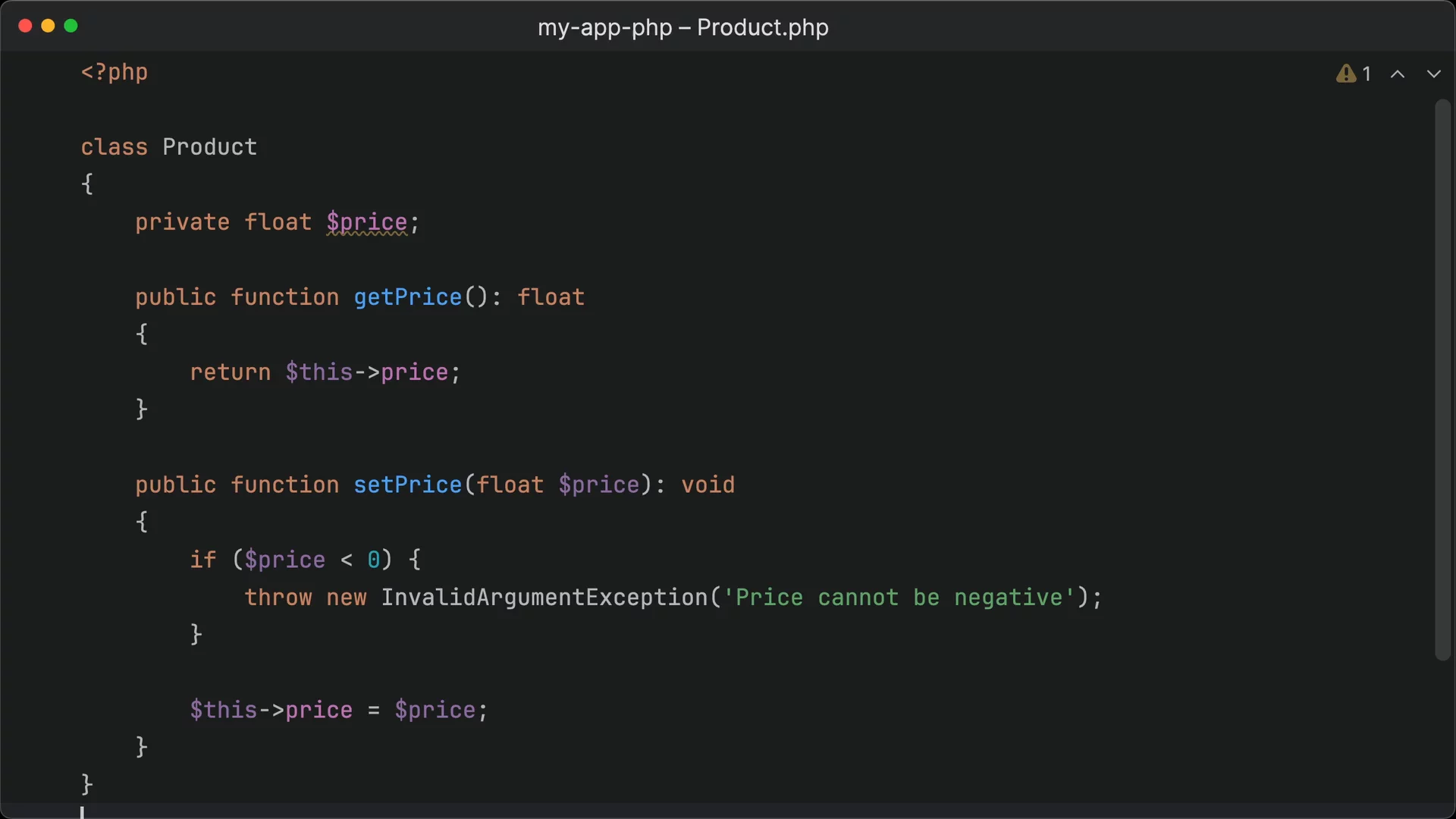Click the green fullscreen window button

click(x=71, y=26)
